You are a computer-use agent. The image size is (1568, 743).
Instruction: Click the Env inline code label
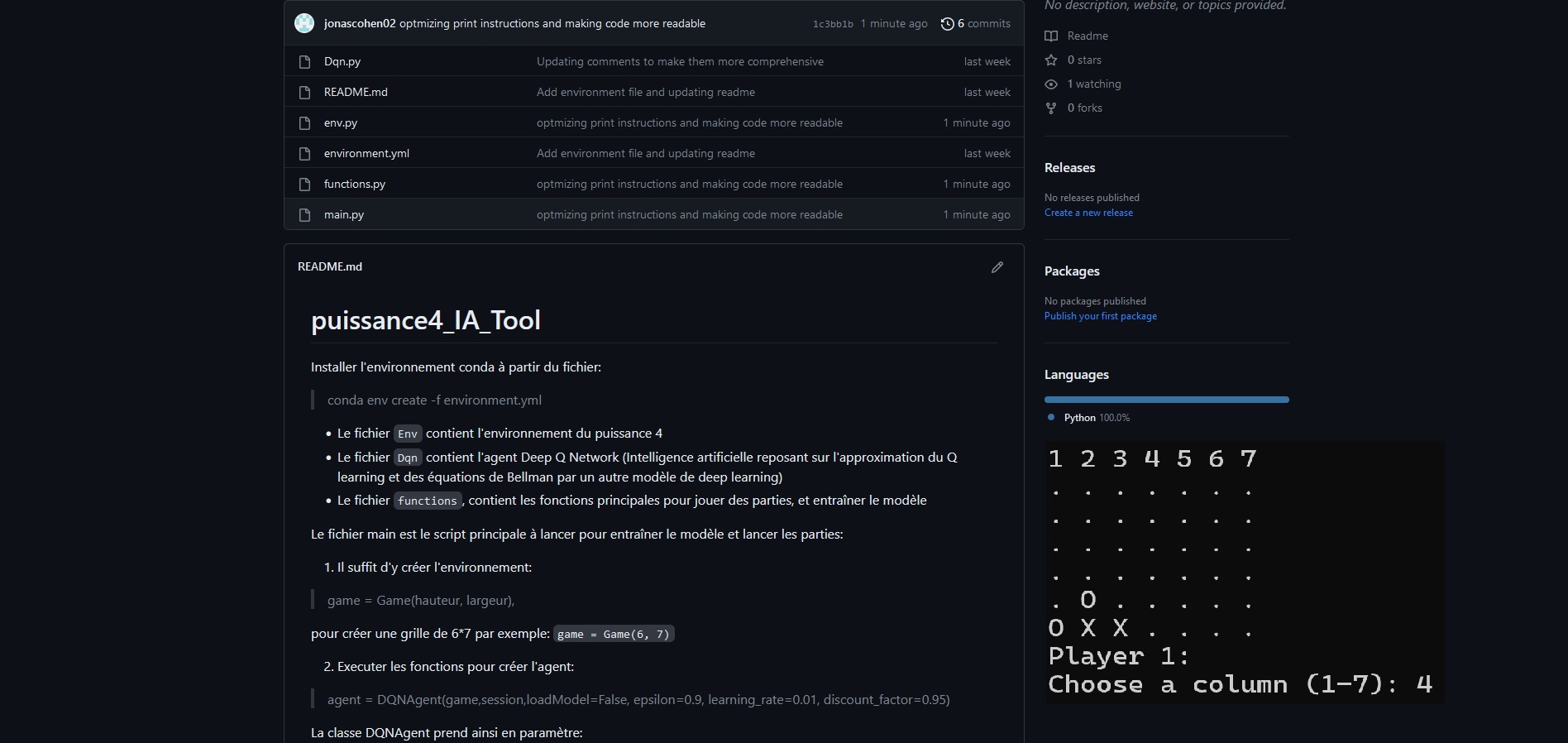(408, 434)
